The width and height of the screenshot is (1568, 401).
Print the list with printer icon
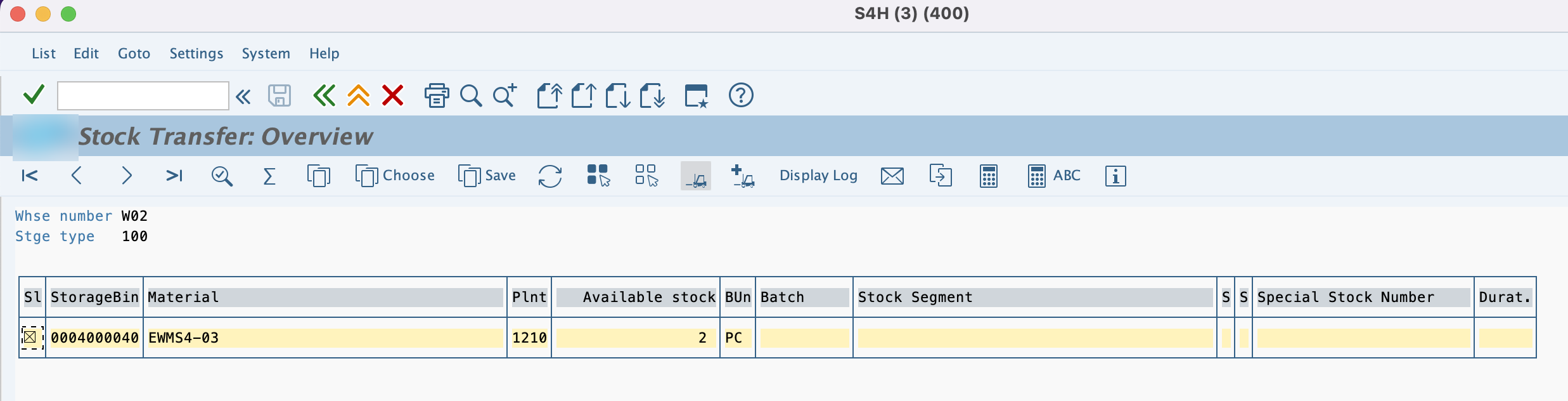tap(436, 96)
